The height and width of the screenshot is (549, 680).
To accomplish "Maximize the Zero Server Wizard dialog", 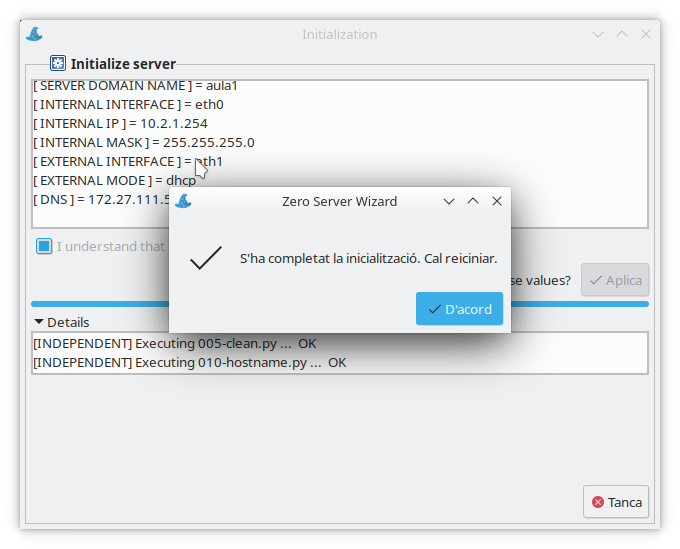I will [x=473, y=201].
